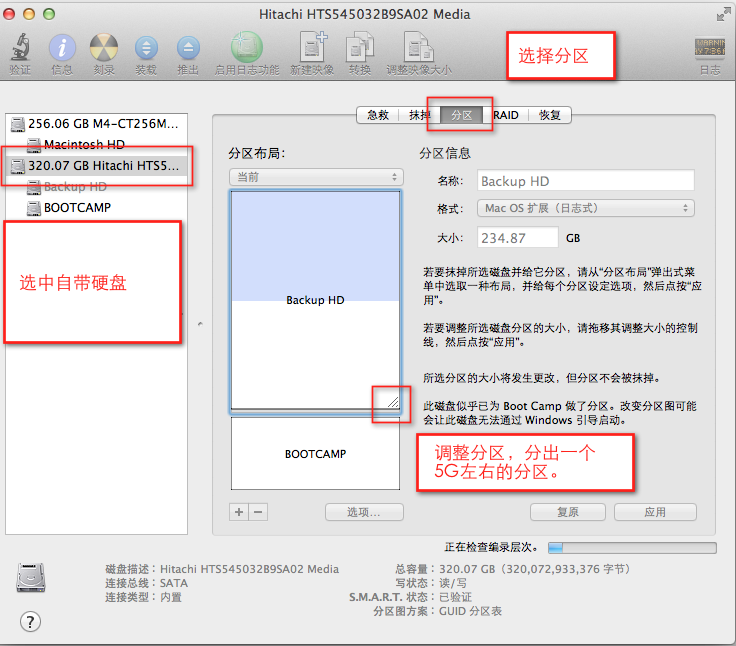Select the 256.06 GB M4-CT256M disk

[x=96, y=124]
